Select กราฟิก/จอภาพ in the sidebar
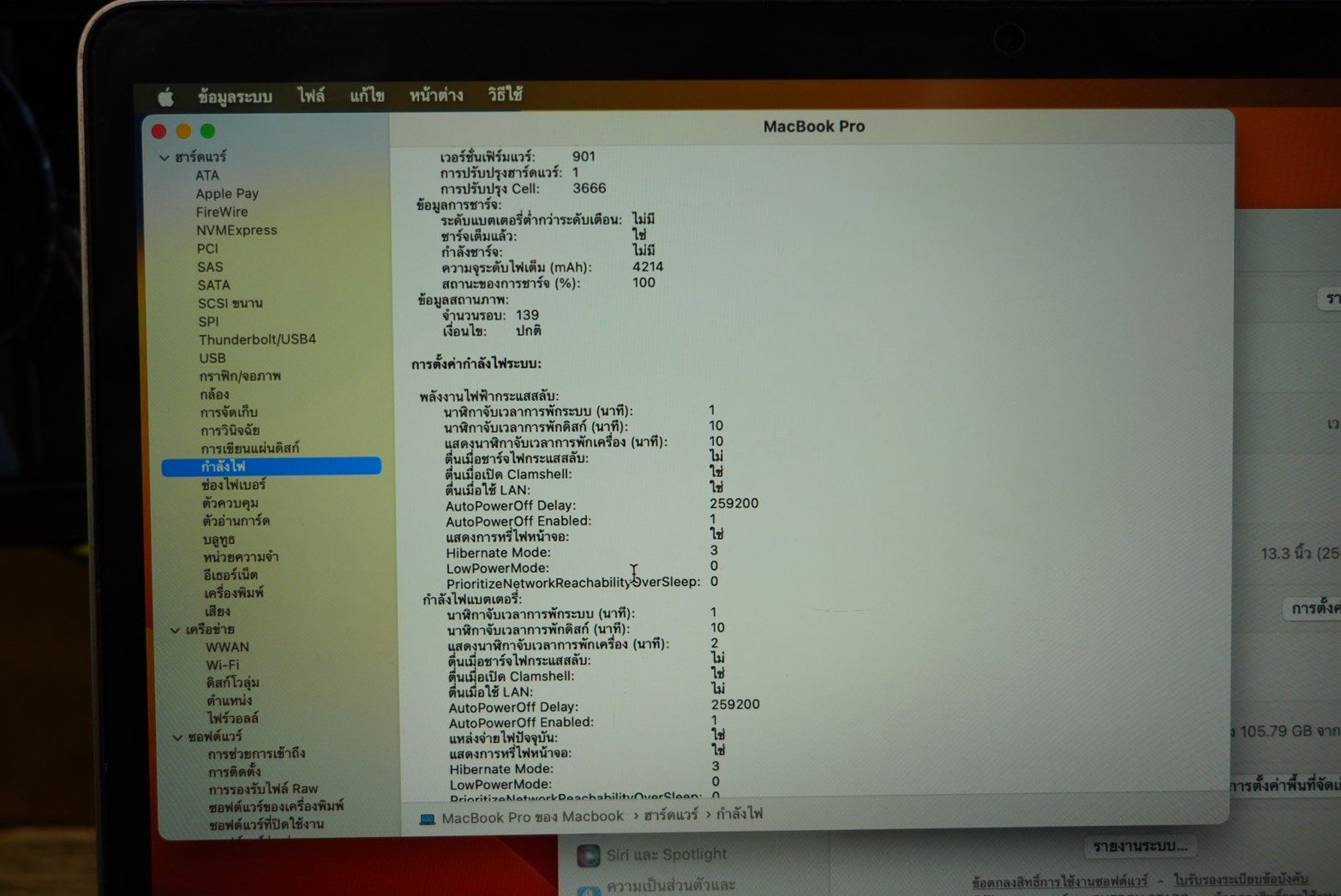The width and height of the screenshot is (1341, 896). [x=240, y=377]
